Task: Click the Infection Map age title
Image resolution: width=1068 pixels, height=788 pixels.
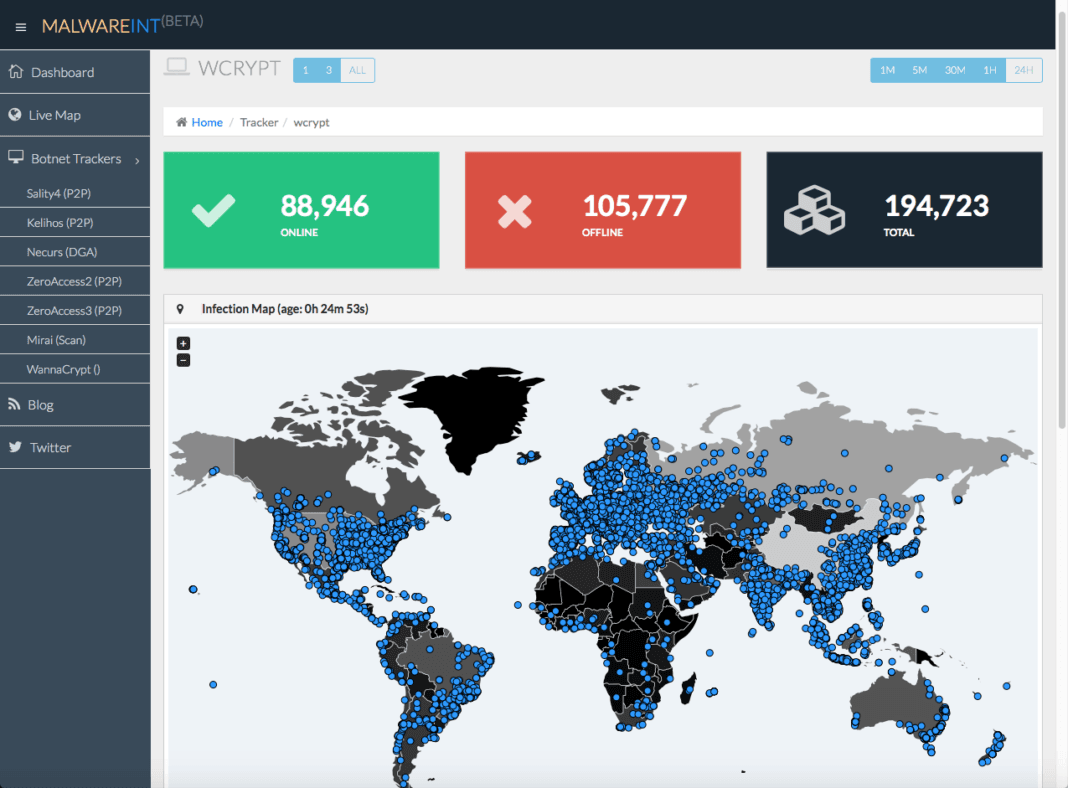Action: tap(285, 309)
